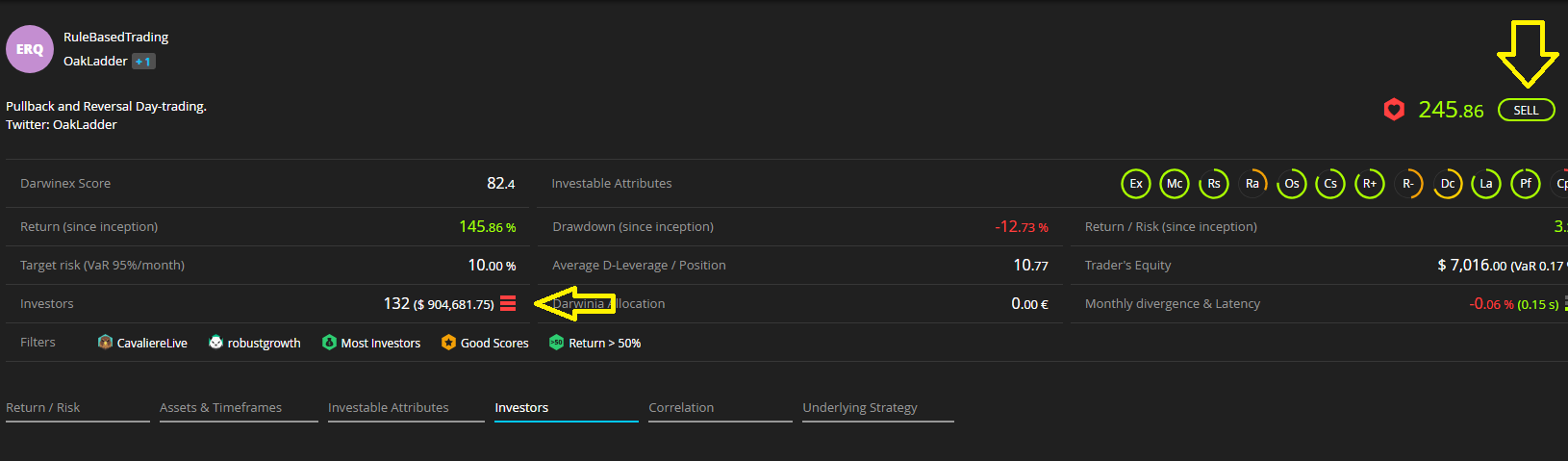The height and width of the screenshot is (461, 1568).
Task: Click the SELL button
Action: point(1527,110)
